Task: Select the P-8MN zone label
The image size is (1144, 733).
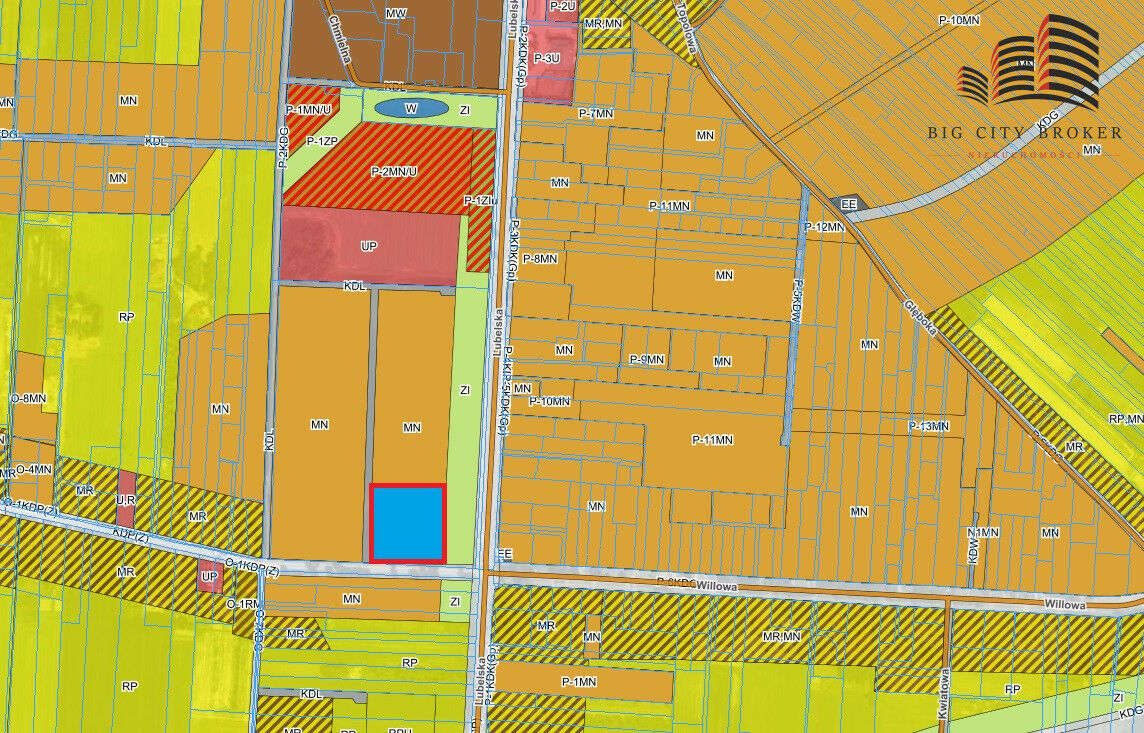Action: pyautogui.click(x=539, y=259)
